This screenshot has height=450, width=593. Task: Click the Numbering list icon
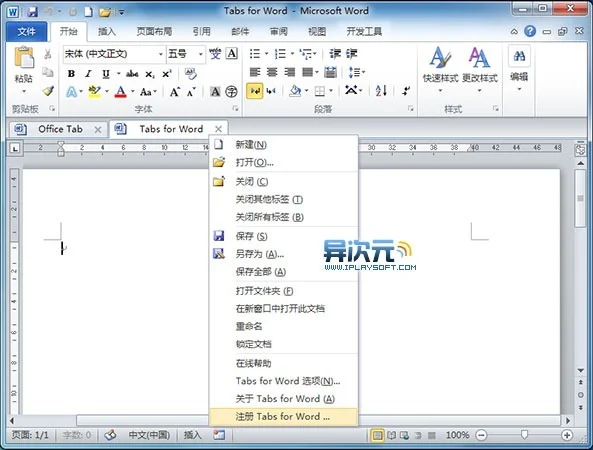280,54
